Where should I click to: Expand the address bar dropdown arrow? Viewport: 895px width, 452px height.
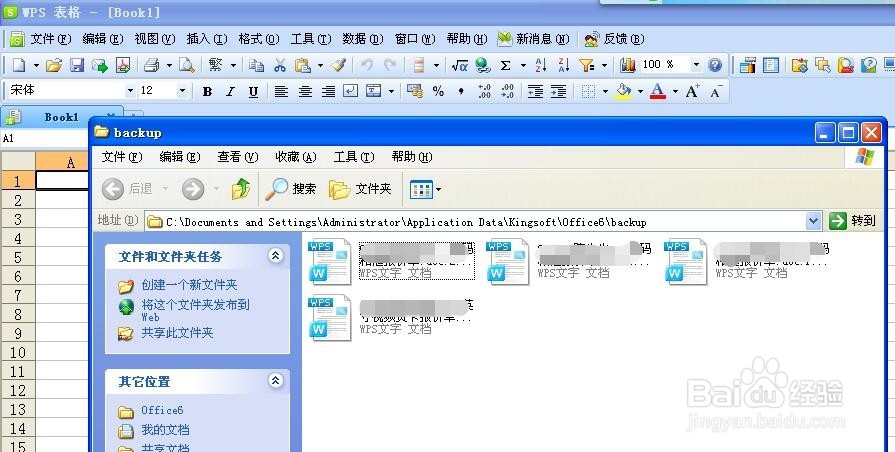pos(813,221)
